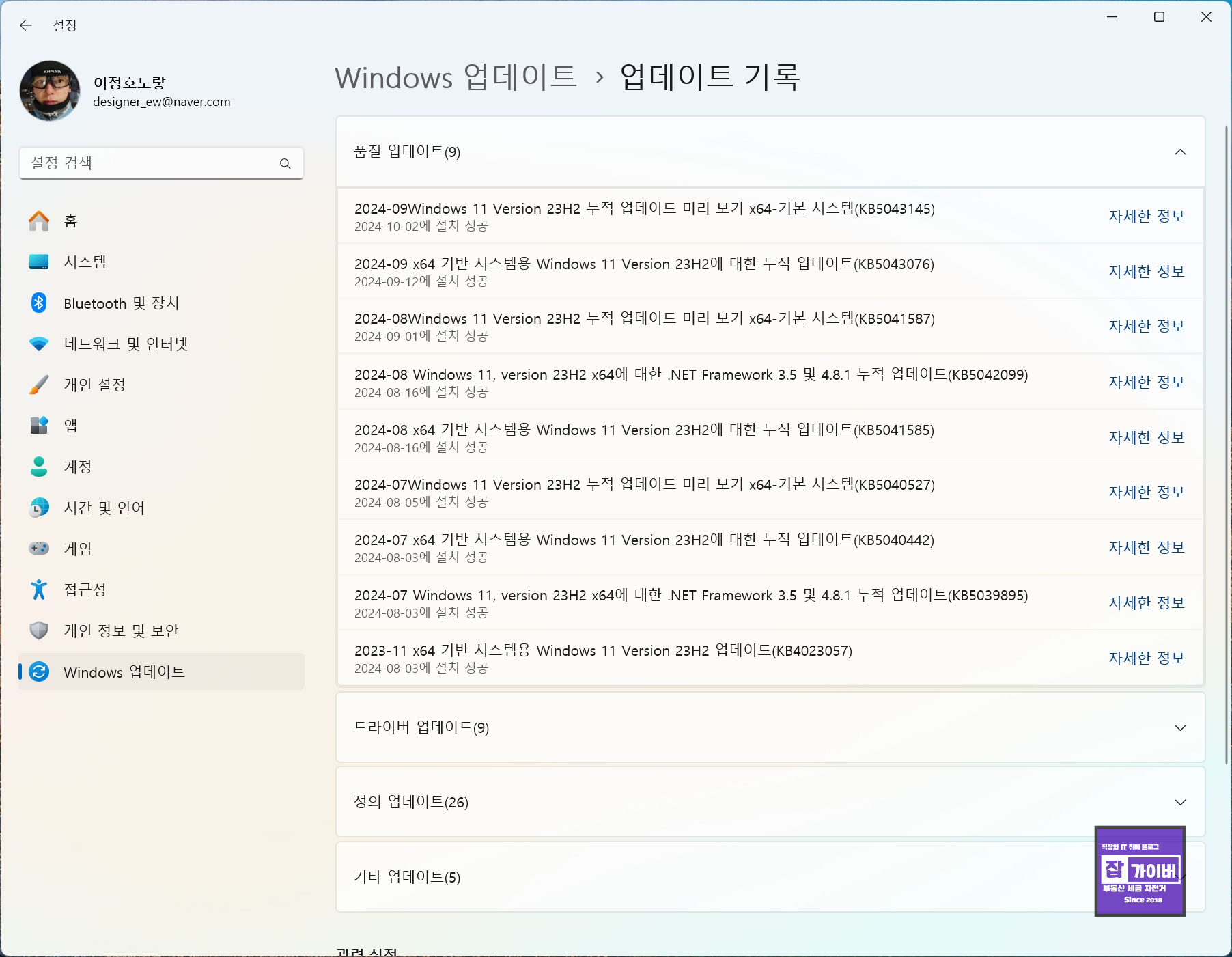Click the 2024-09-12에 설치 성공 status text
The height and width of the screenshot is (957, 1232).
click(x=421, y=281)
